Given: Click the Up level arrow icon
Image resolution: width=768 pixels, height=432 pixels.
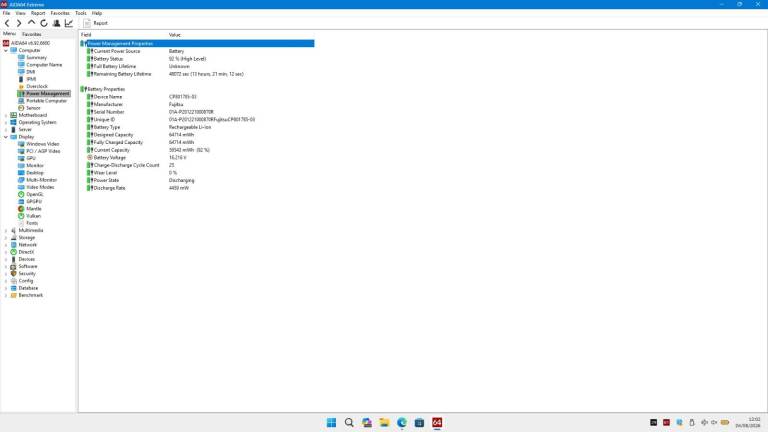Looking at the screenshot, I should tap(31, 23).
